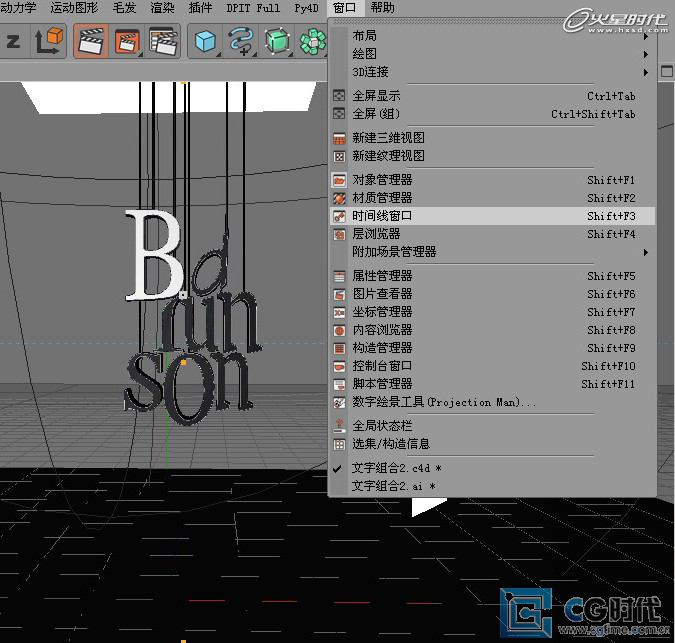The width and height of the screenshot is (675, 643).
Task: Open the NURBS icon flyout arrow
Action: [291, 55]
